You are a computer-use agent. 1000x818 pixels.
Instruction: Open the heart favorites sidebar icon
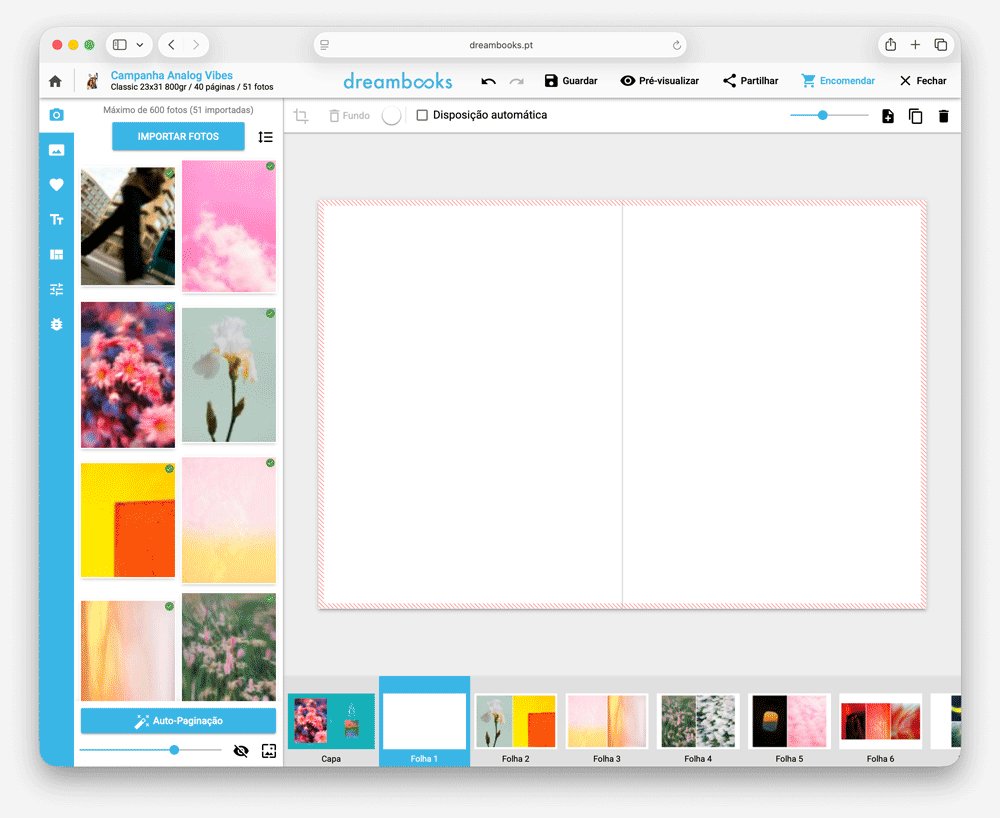point(56,185)
